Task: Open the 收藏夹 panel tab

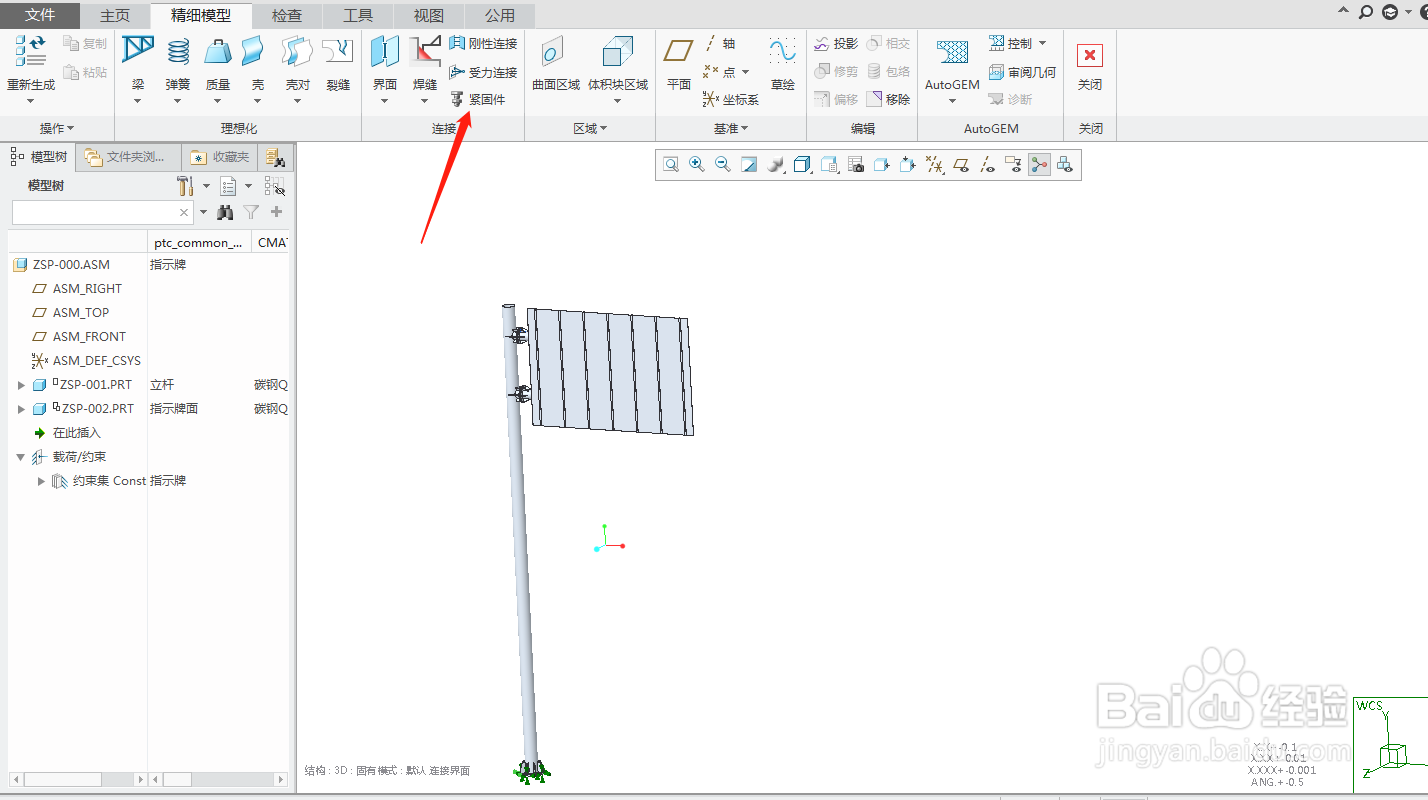Action: [x=220, y=157]
